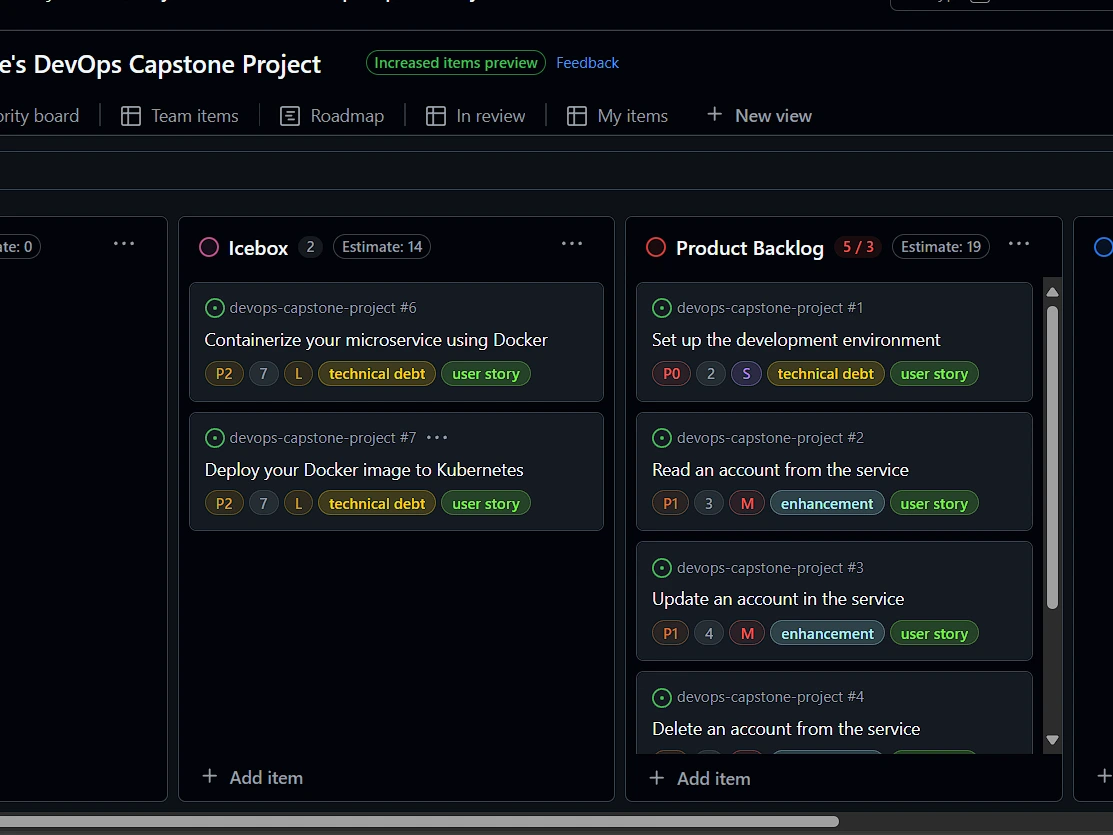Click the table layout icon beside Team items
This screenshot has width=1113, height=835.
point(131,115)
